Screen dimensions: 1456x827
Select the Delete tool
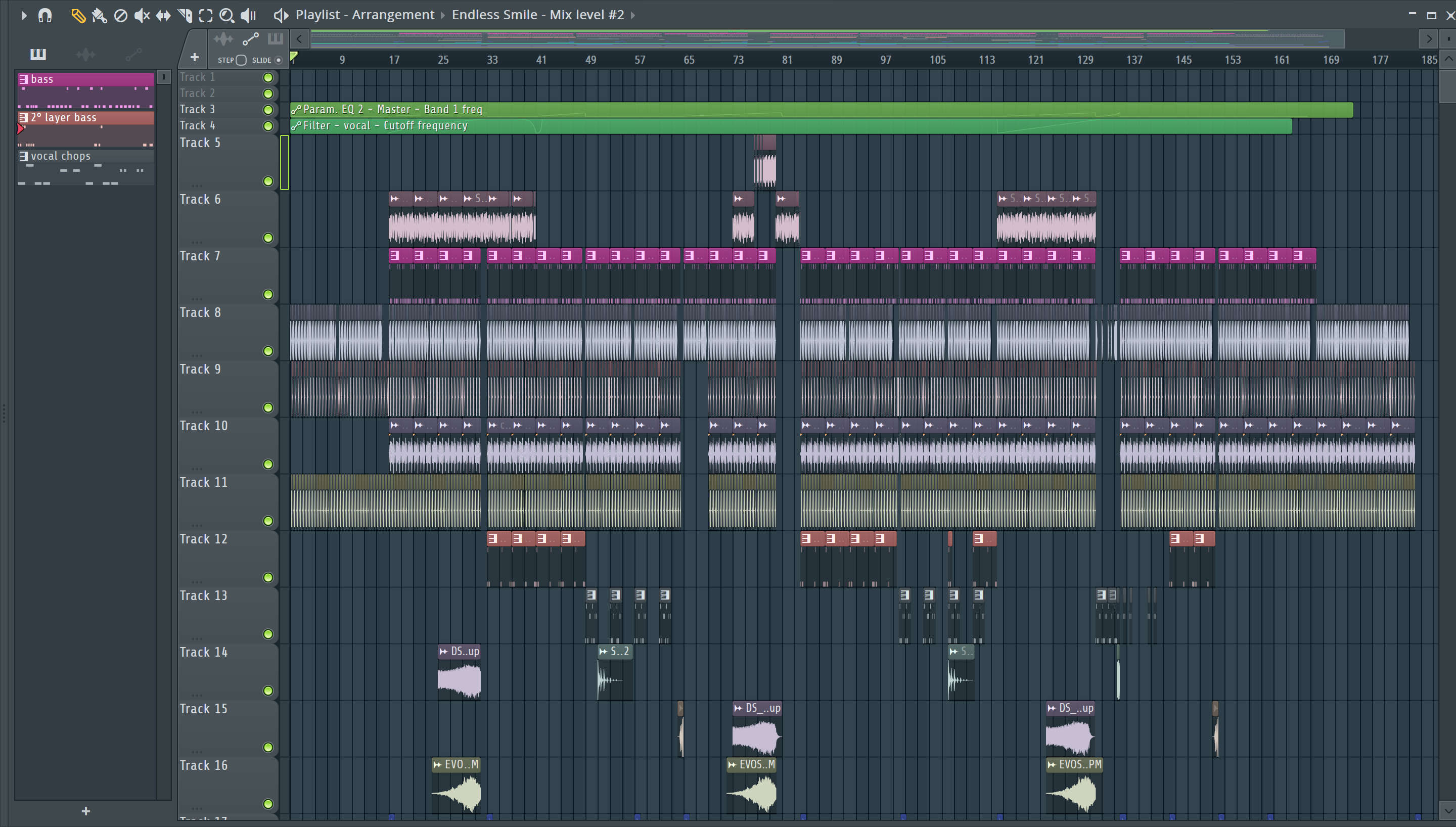click(x=120, y=15)
